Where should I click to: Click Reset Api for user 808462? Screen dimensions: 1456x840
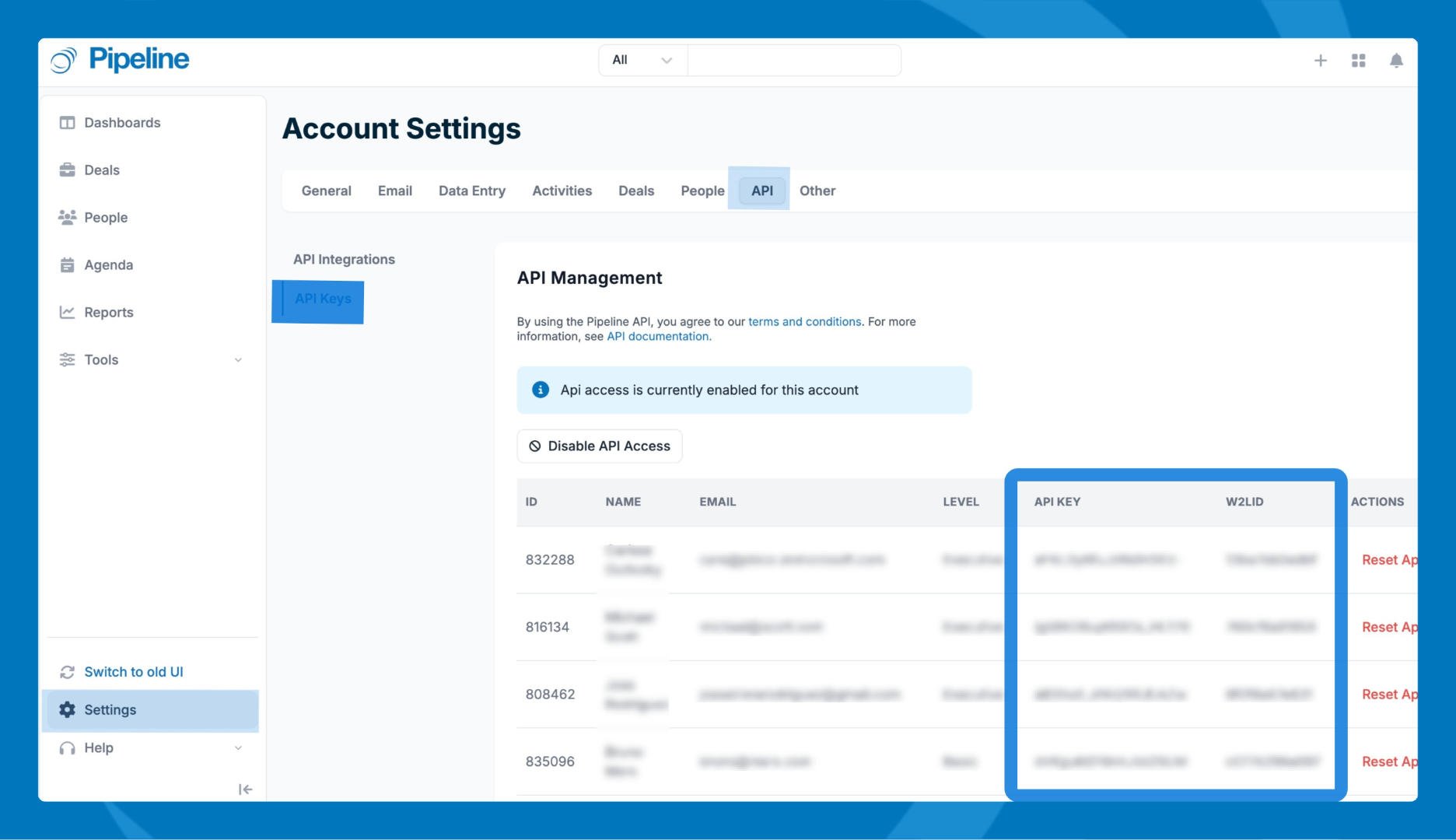[1389, 695]
